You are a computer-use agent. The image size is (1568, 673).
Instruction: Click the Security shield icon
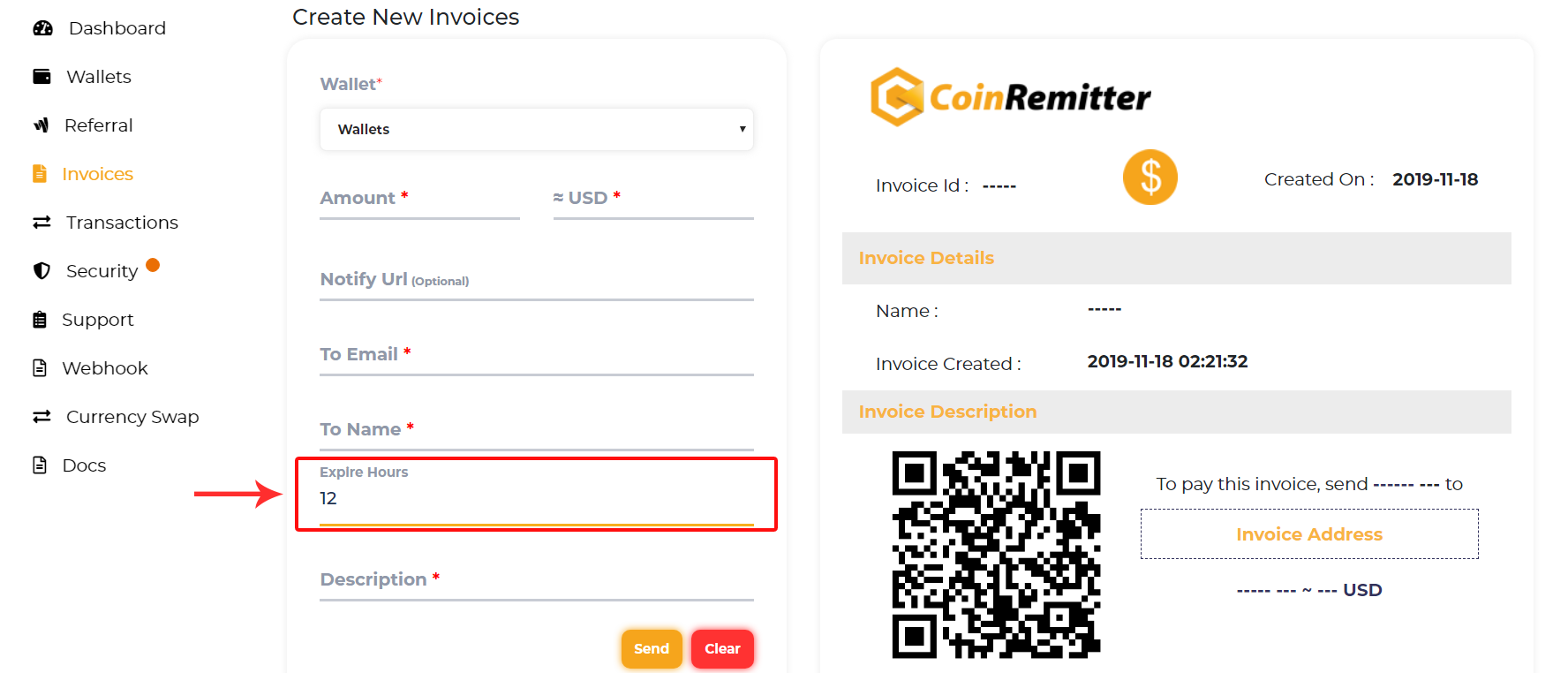click(x=41, y=271)
